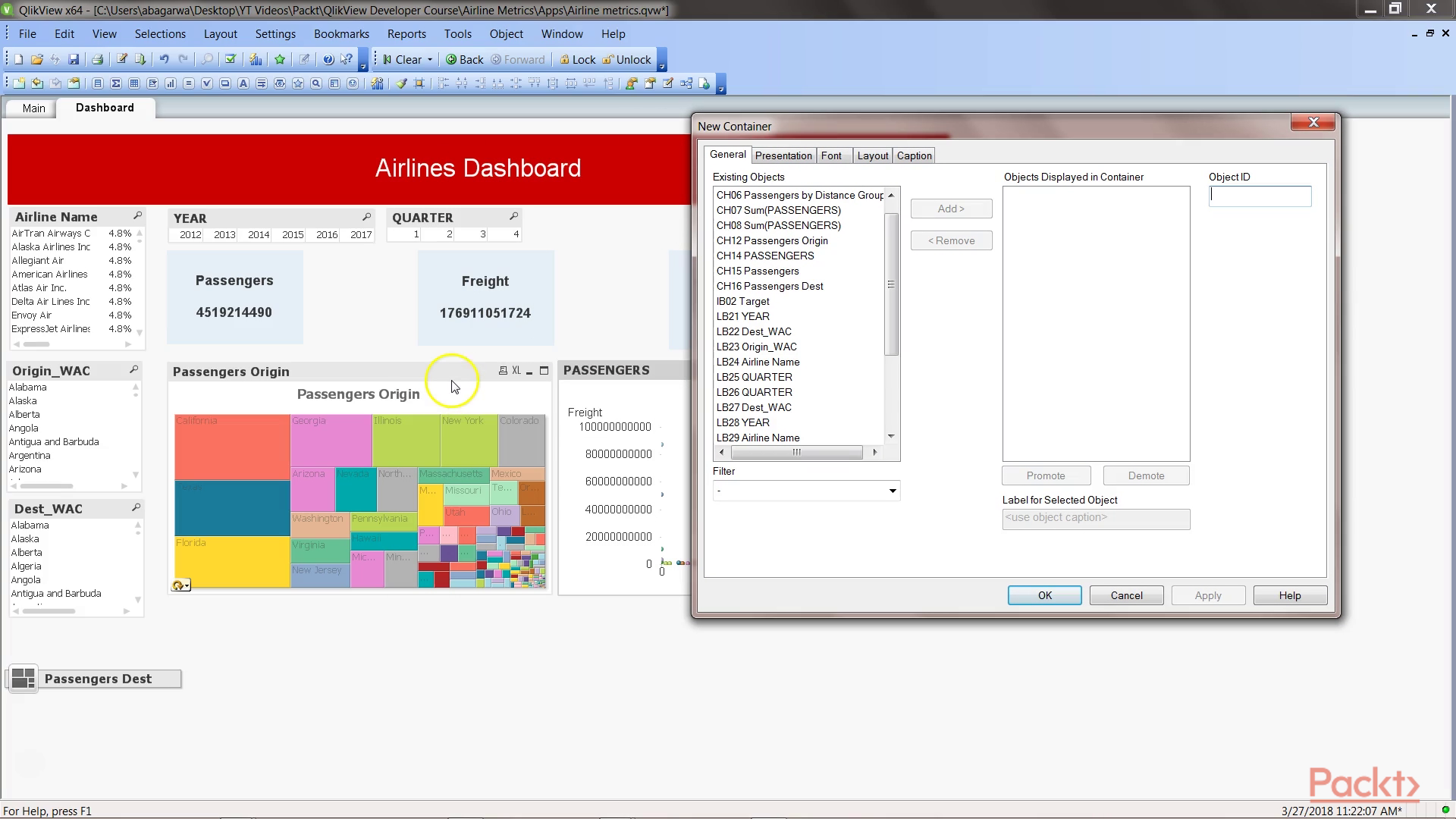Click the Existing Objects vertical scrollbar thumb
The width and height of the screenshot is (1456, 819).
click(891, 284)
